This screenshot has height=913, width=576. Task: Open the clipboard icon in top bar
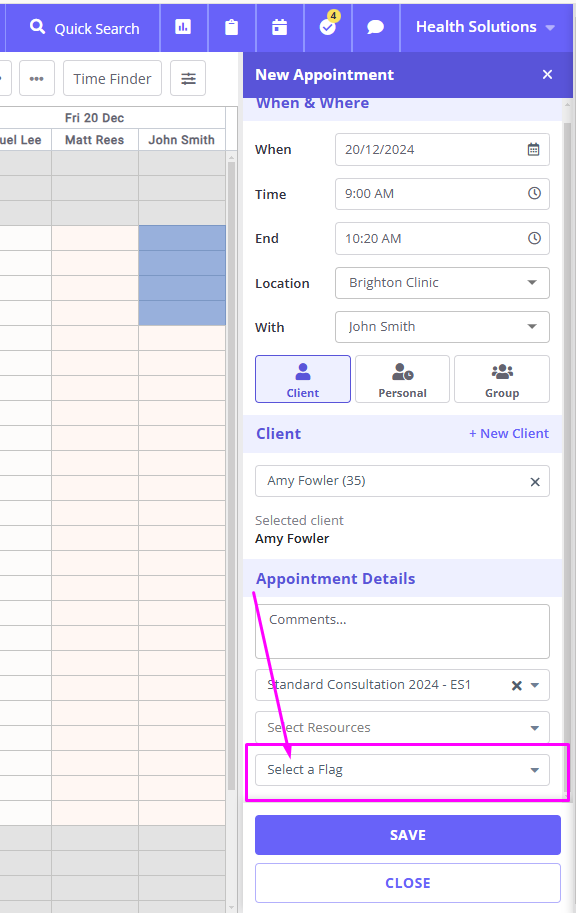point(231,27)
